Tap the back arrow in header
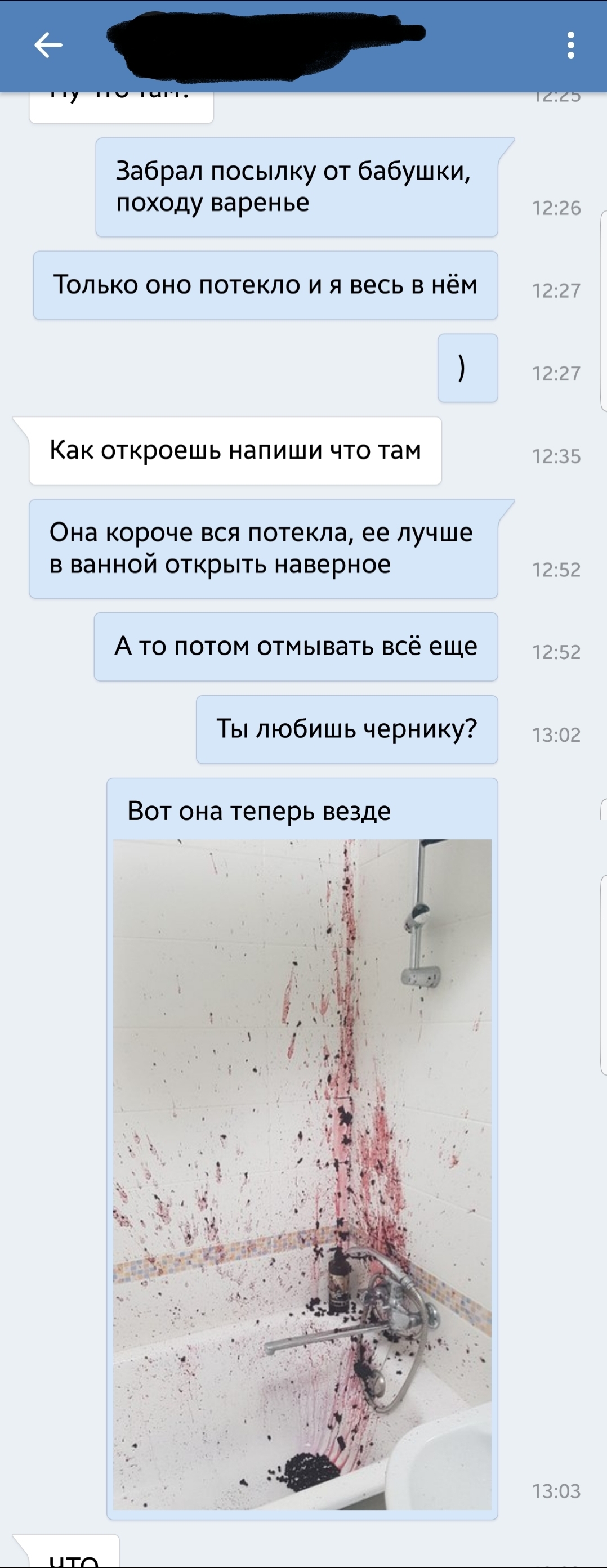The width and height of the screenshot is (607, 1568). (48, 45)
